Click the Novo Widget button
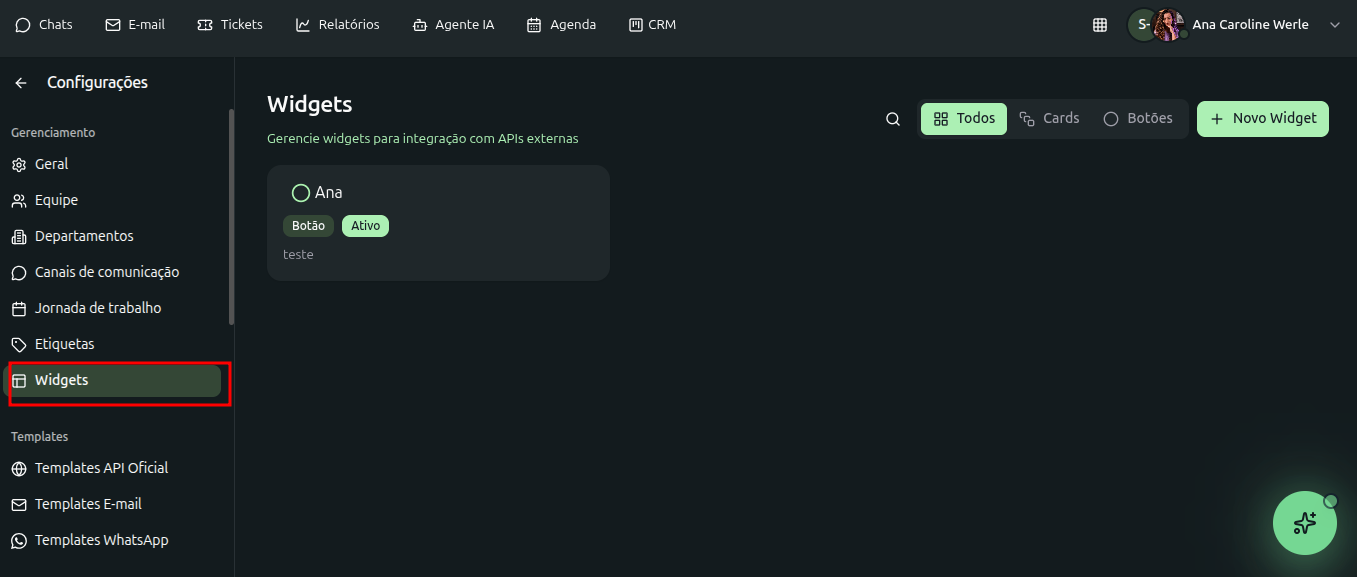 coord(1262,119)
